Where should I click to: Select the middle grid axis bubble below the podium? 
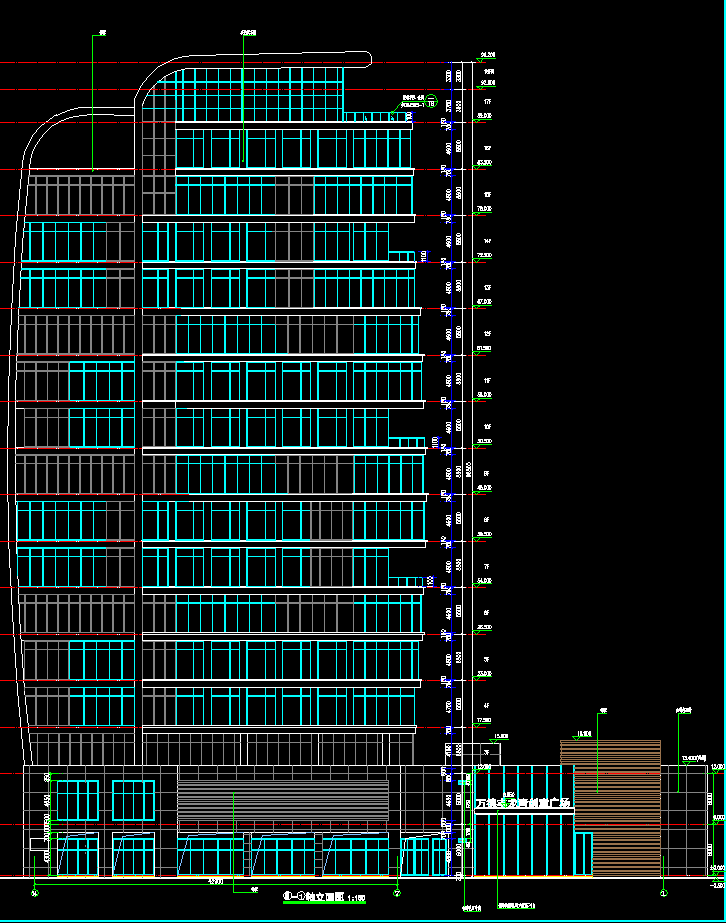(x=397, y=893)
